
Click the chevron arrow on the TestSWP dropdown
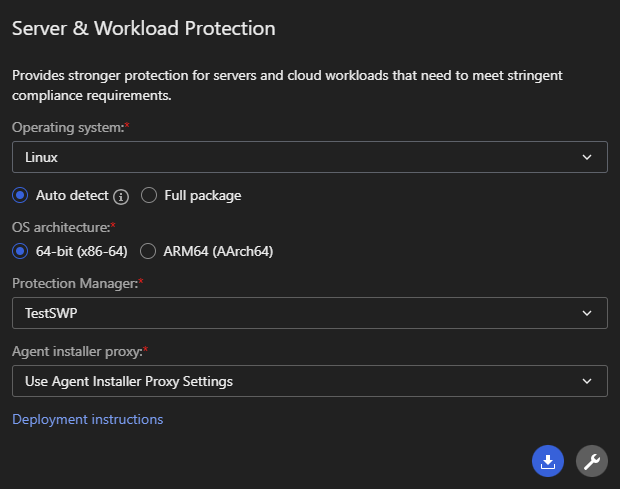tap(586, 313)
